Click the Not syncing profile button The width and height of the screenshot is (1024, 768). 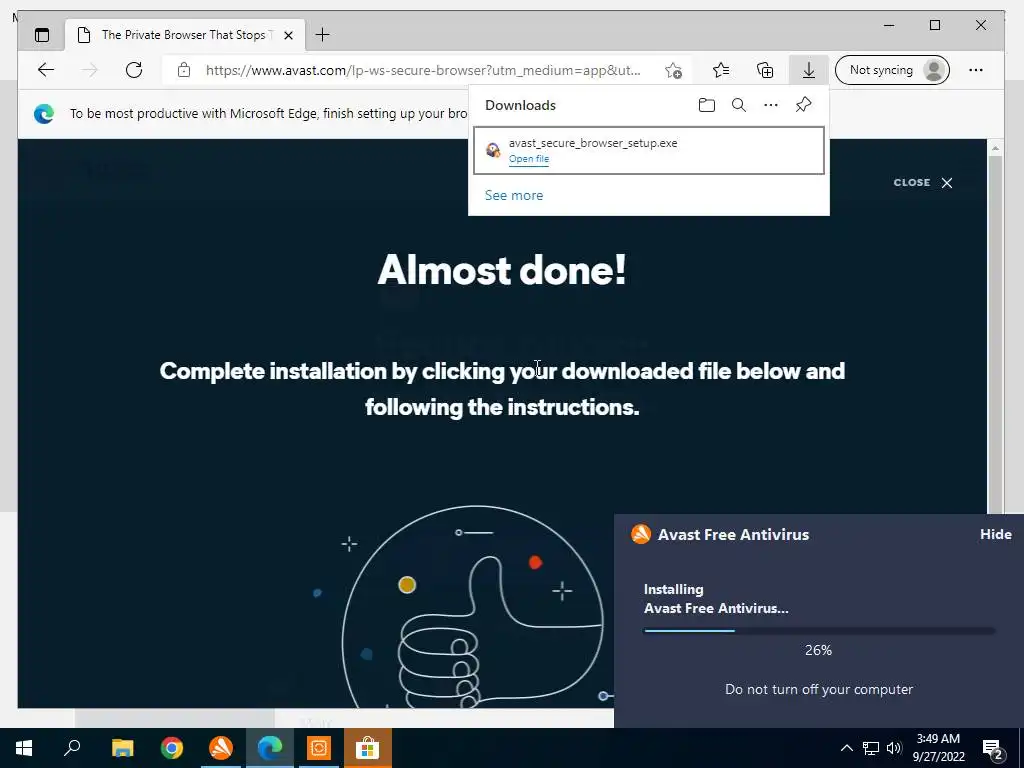[893, 70]
